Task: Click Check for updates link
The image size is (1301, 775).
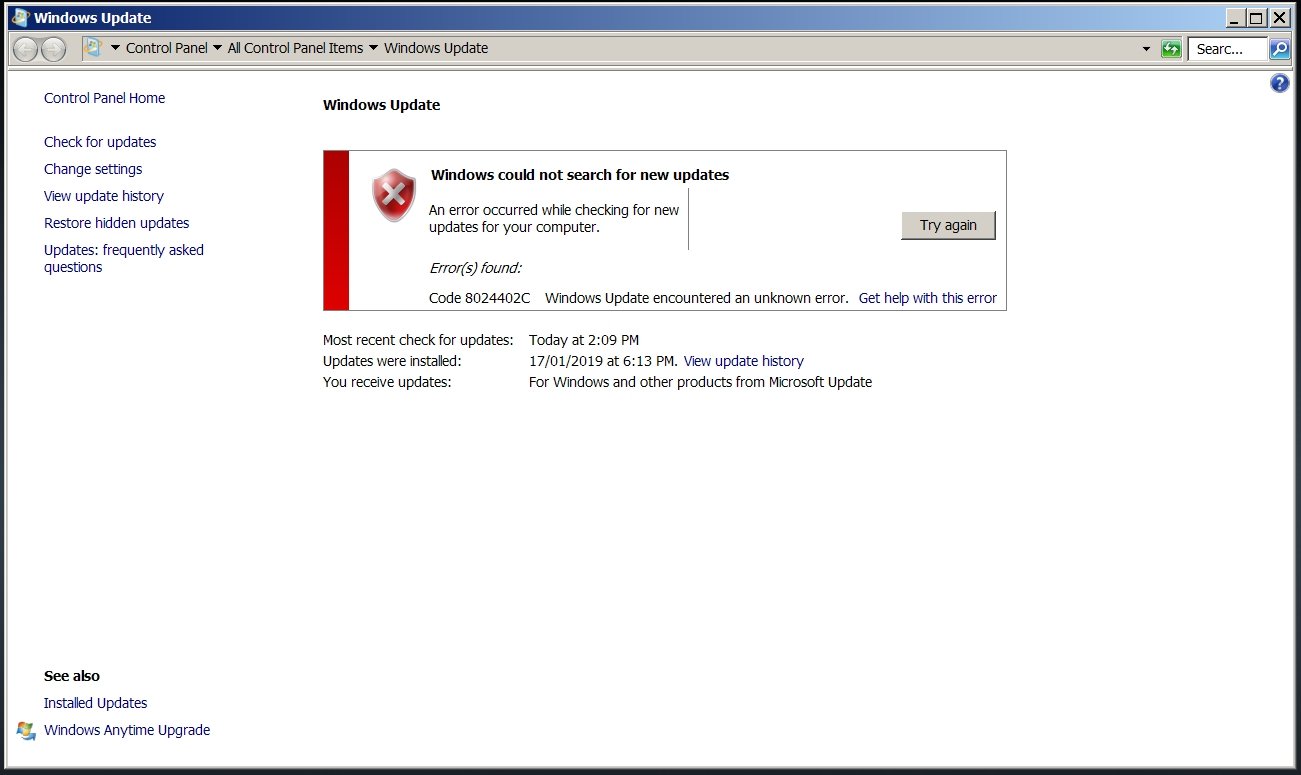Action: pos(100,142)
